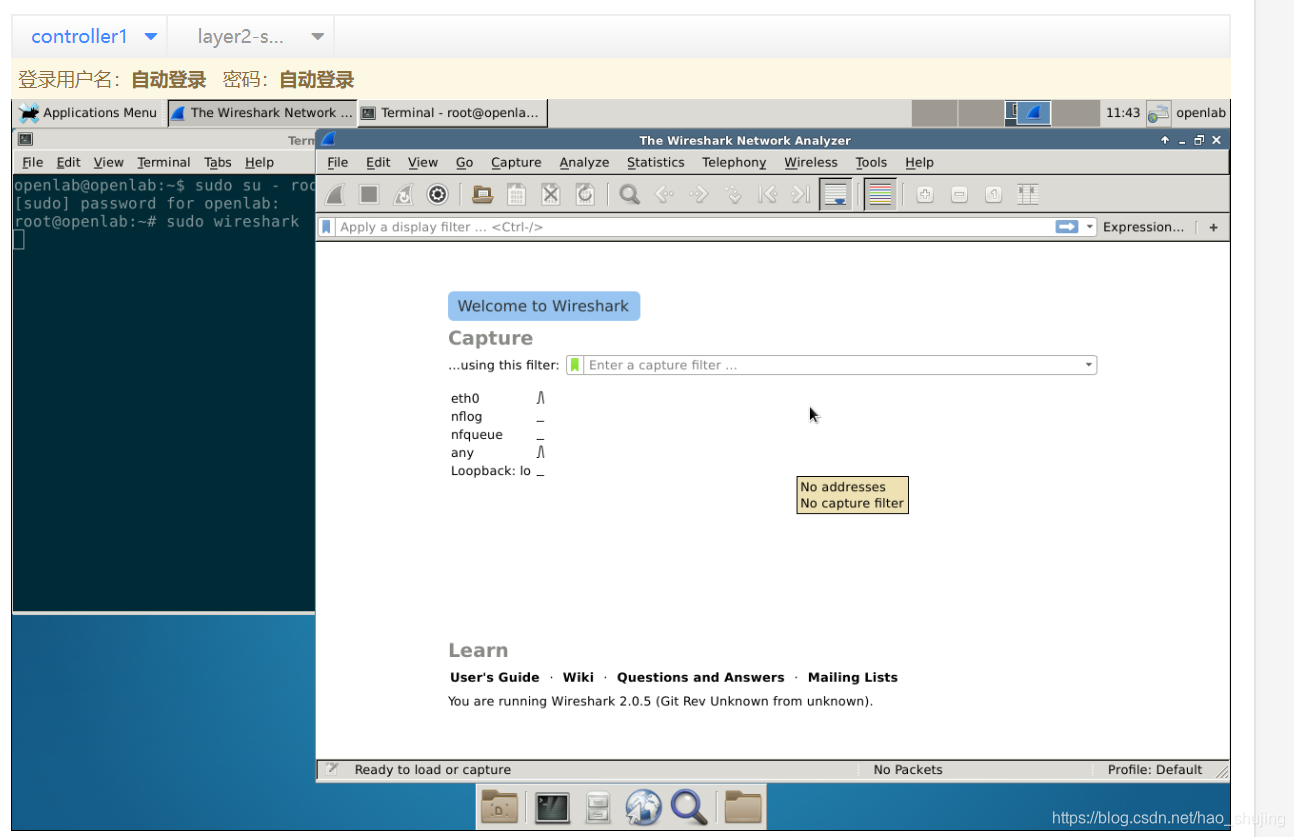Restart current capture toolbar icon

click(403, 194)
